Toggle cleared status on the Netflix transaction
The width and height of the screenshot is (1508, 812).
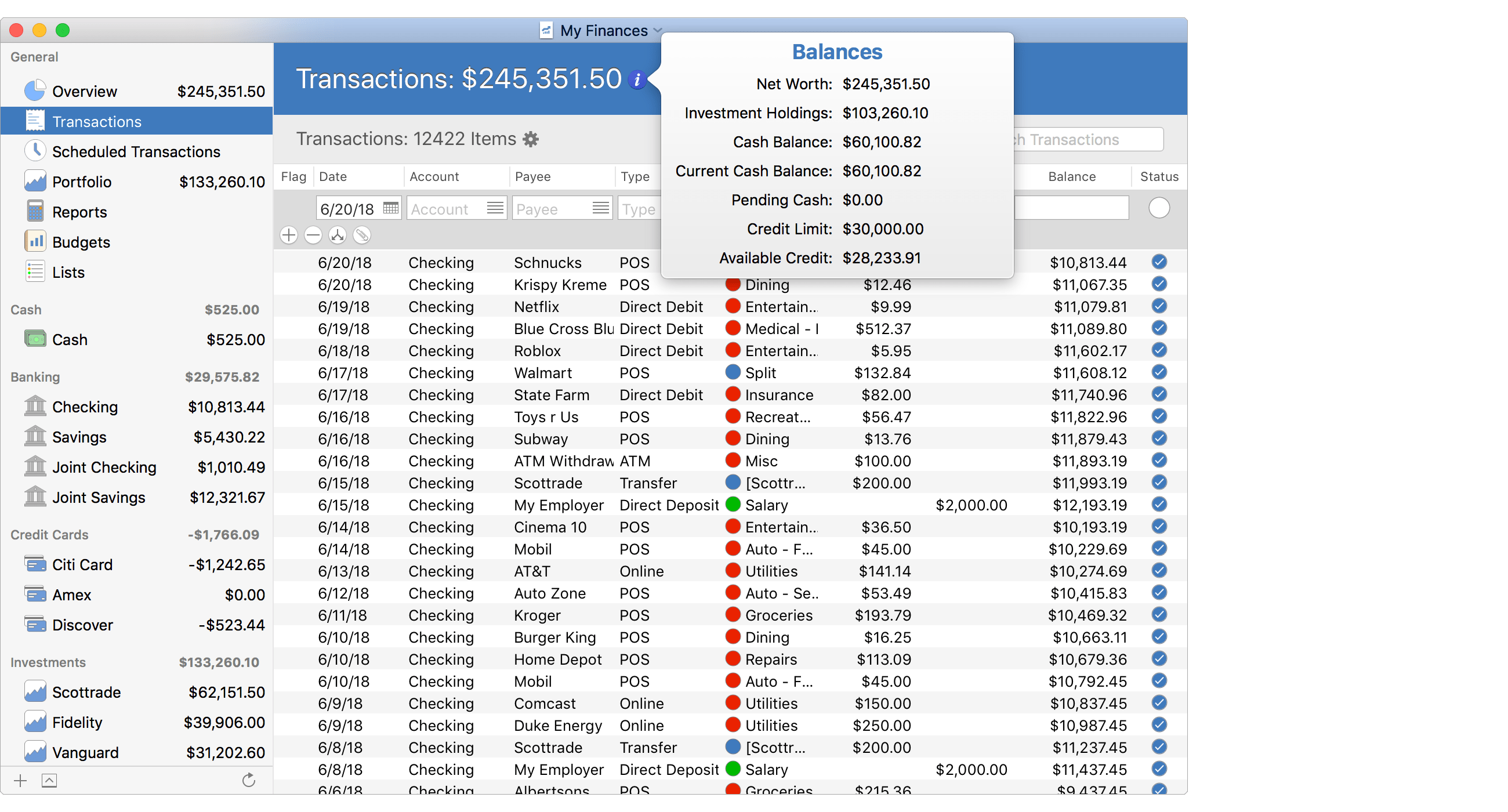(x=1159, y=306)
